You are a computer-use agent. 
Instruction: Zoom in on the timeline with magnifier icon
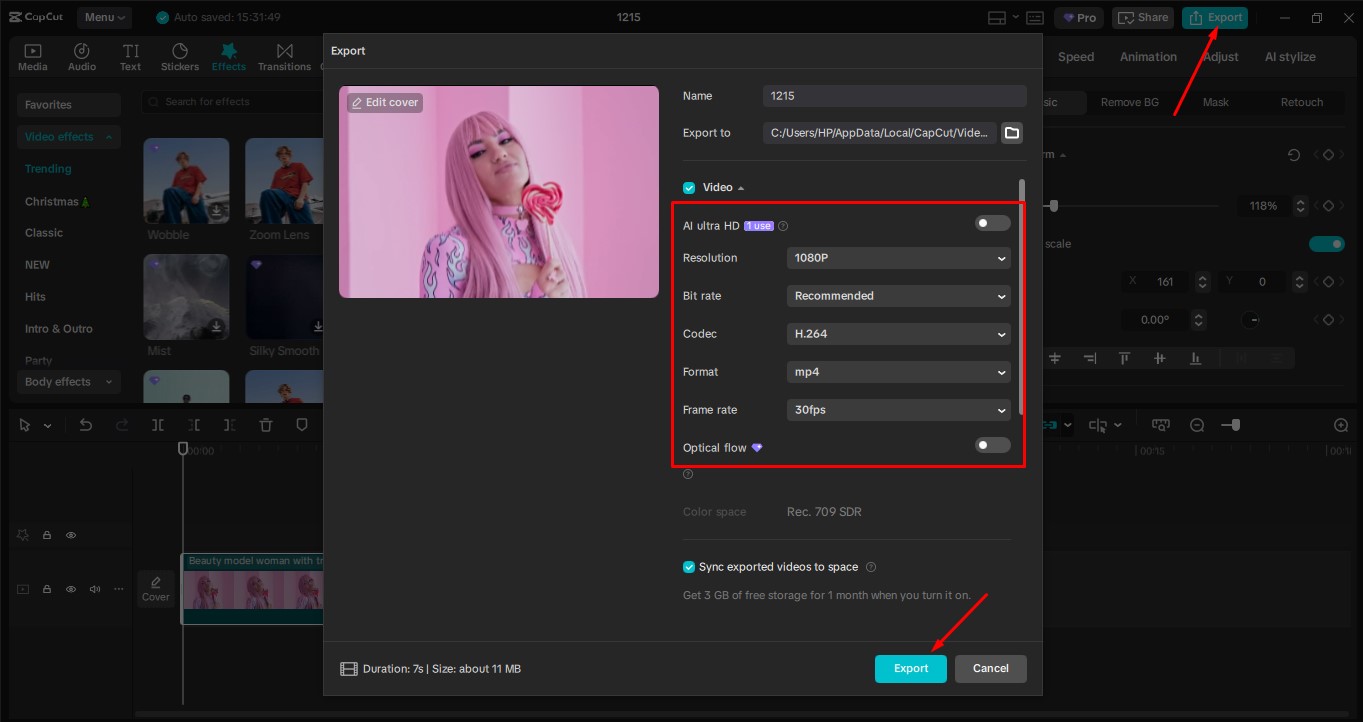(x=1342, y=424)
